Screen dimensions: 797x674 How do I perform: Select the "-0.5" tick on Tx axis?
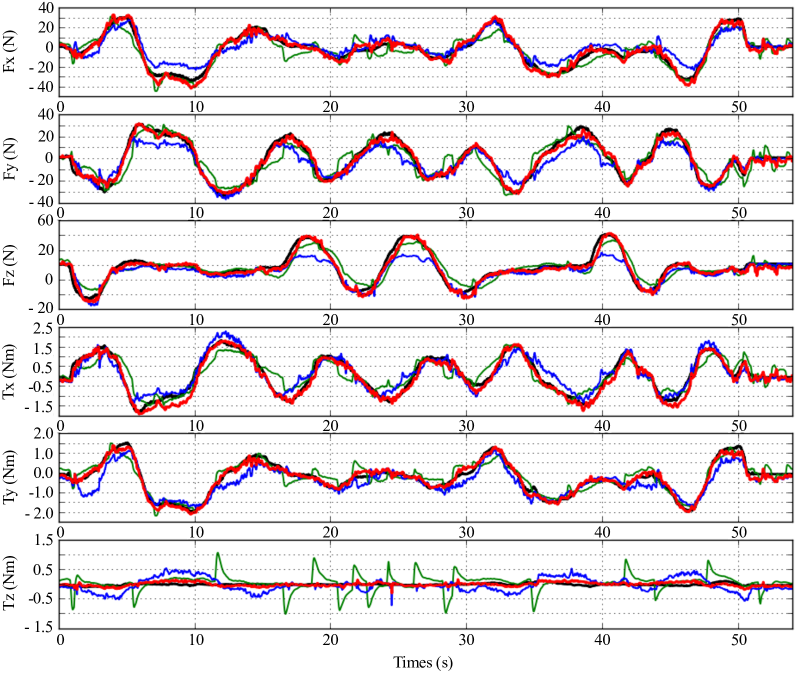(x=41, y=387)
